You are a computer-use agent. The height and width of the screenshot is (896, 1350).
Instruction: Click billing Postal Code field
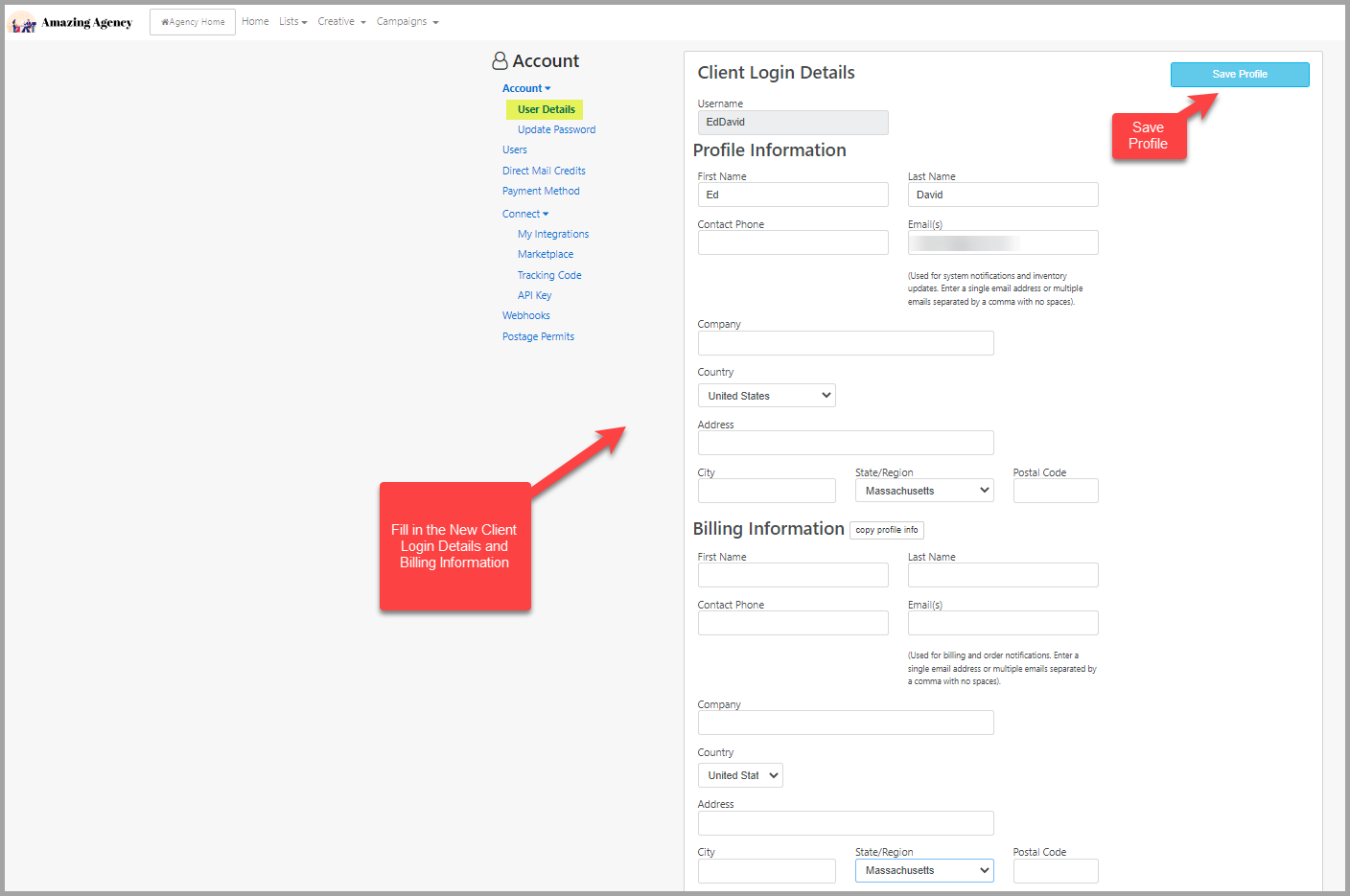point(1056,871)
